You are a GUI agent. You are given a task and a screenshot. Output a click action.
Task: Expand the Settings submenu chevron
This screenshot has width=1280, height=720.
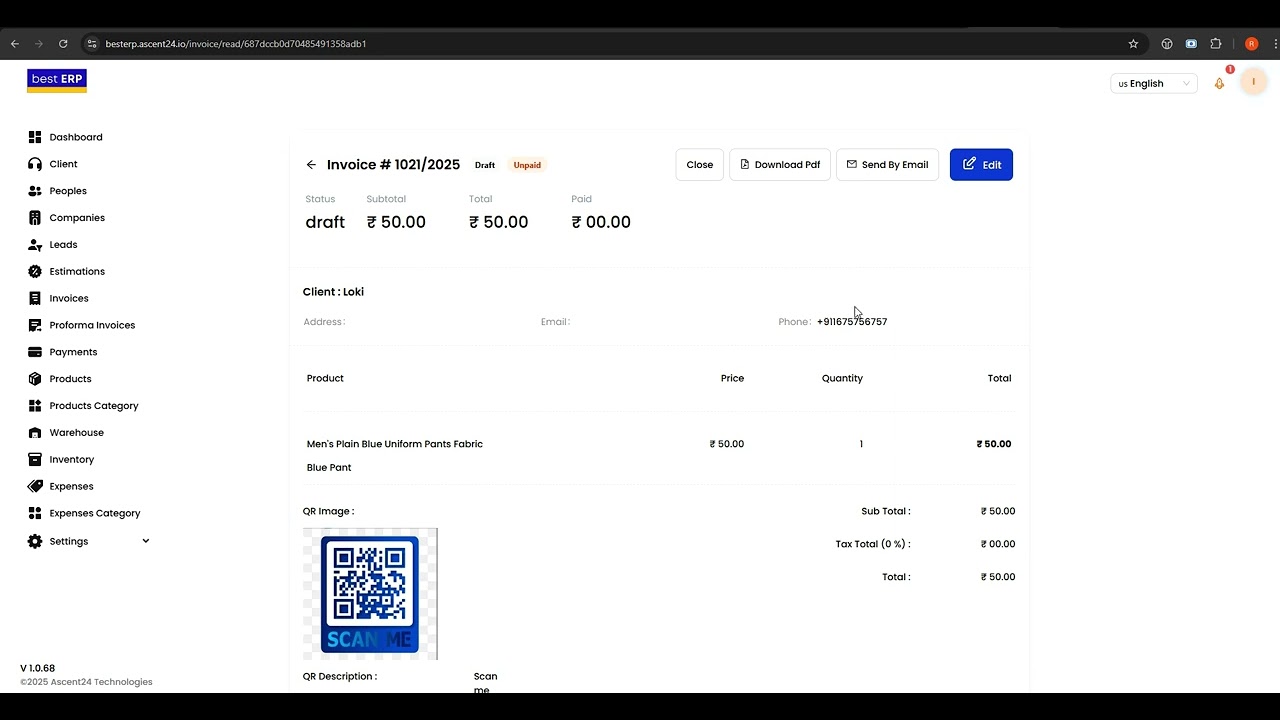[x=145, y=541]
